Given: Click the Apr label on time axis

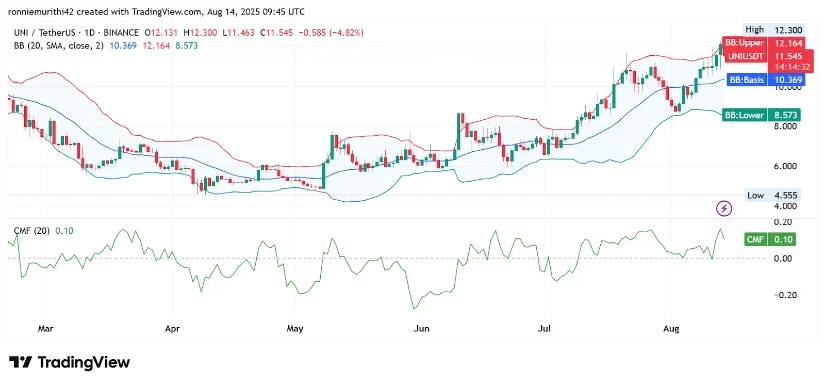Looking at the screenshot, I should (x=173, y=329).
